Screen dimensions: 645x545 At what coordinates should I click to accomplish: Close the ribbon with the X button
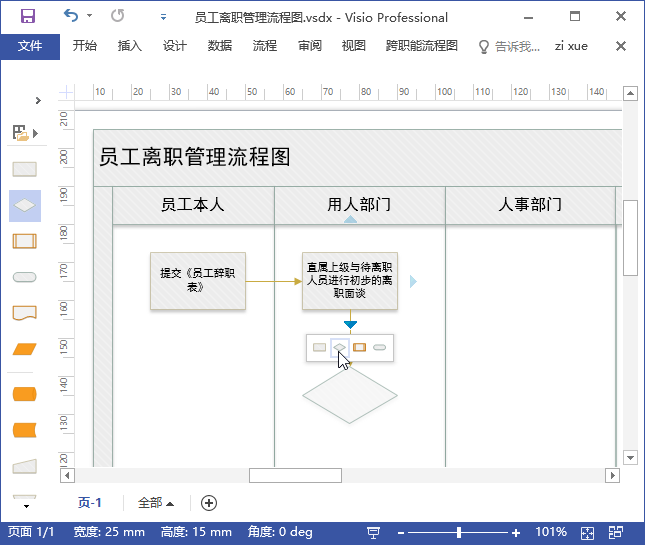621,46
